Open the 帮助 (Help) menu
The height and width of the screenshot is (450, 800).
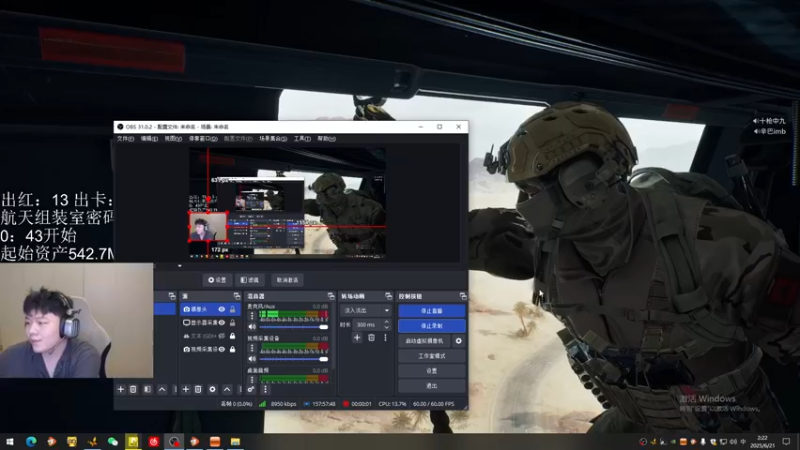327,139
